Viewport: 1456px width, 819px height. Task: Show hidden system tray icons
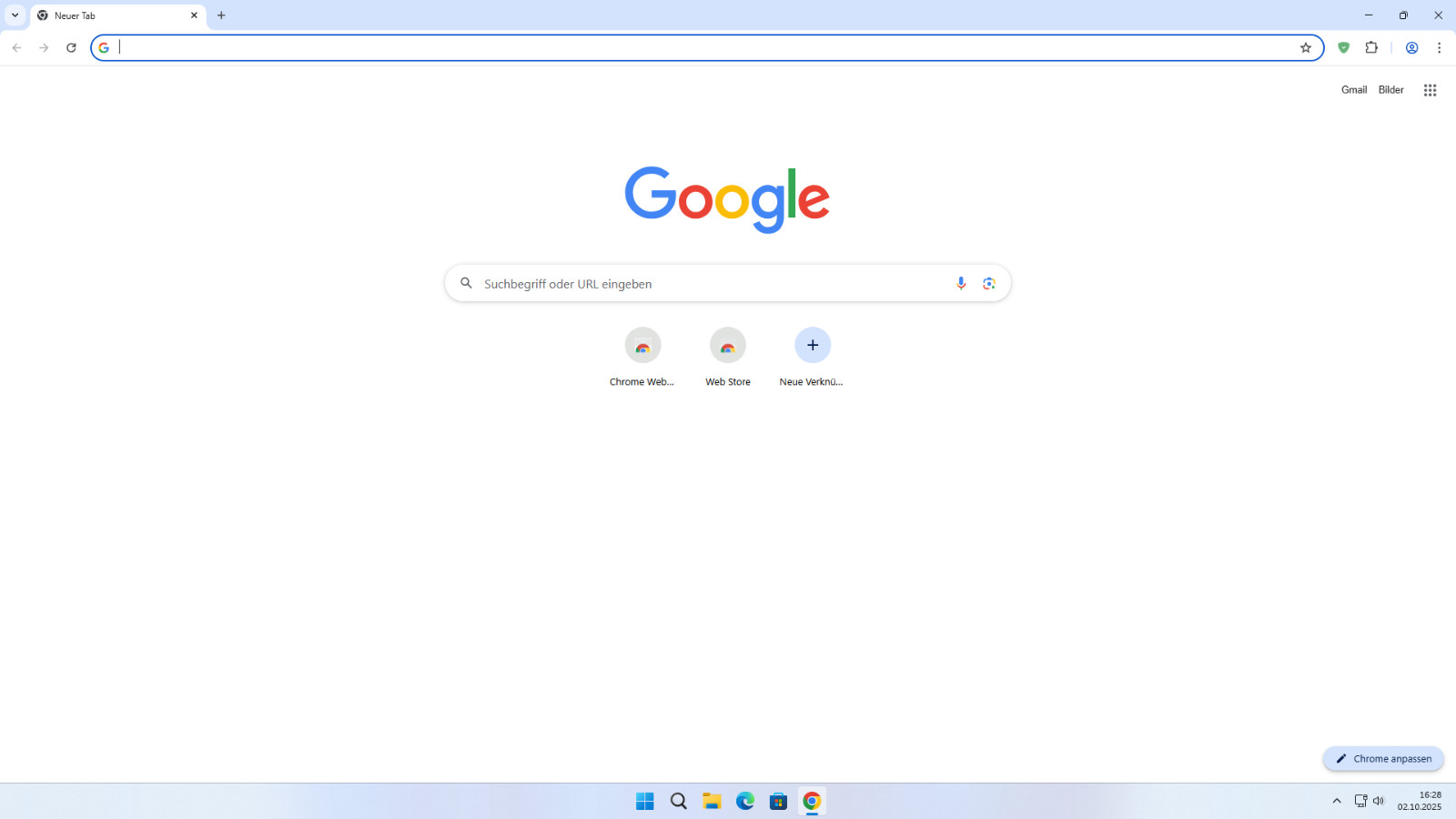click(1337, 801)
